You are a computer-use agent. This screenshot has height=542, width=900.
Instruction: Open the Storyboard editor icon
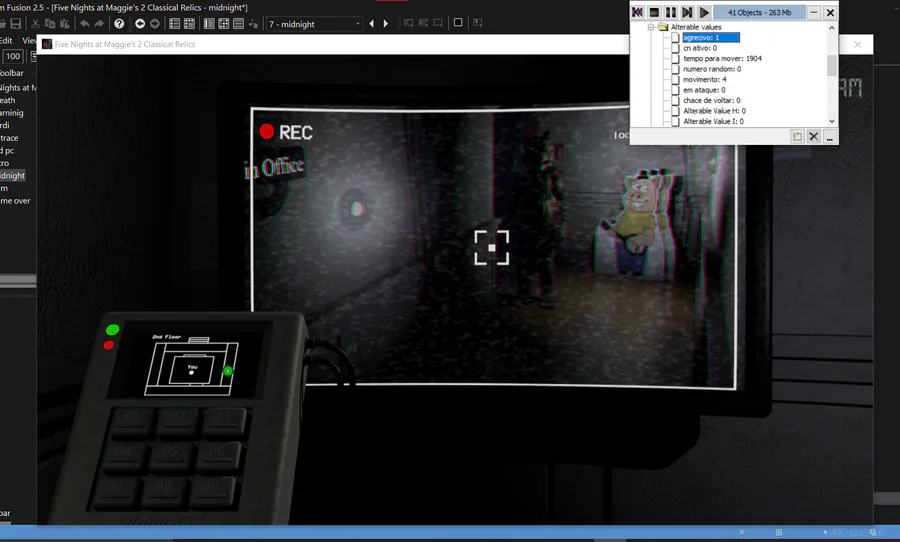coord(174,24)
